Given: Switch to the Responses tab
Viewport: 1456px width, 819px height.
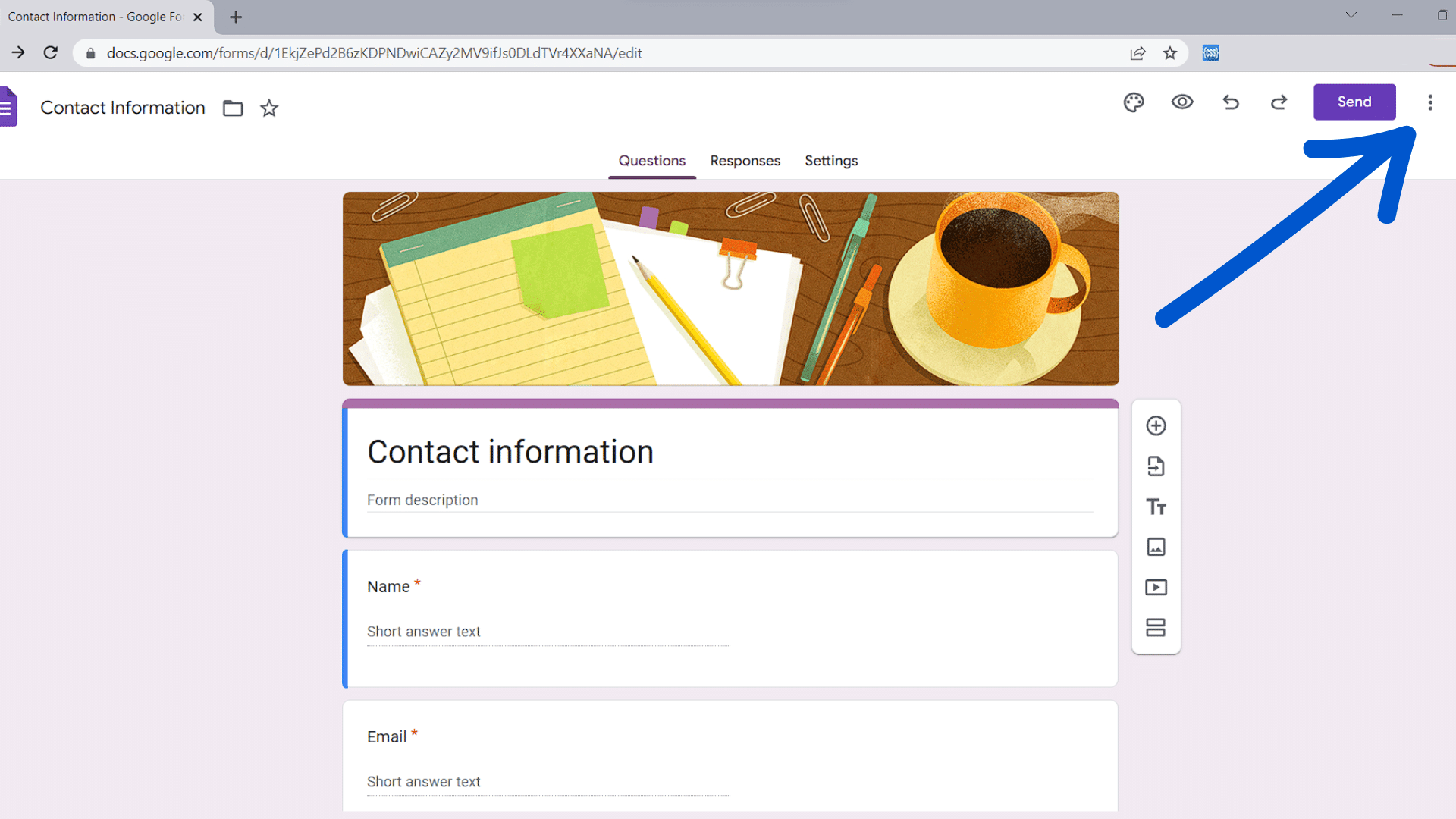Looking at the screenshot, I should (x=745, y=160).
